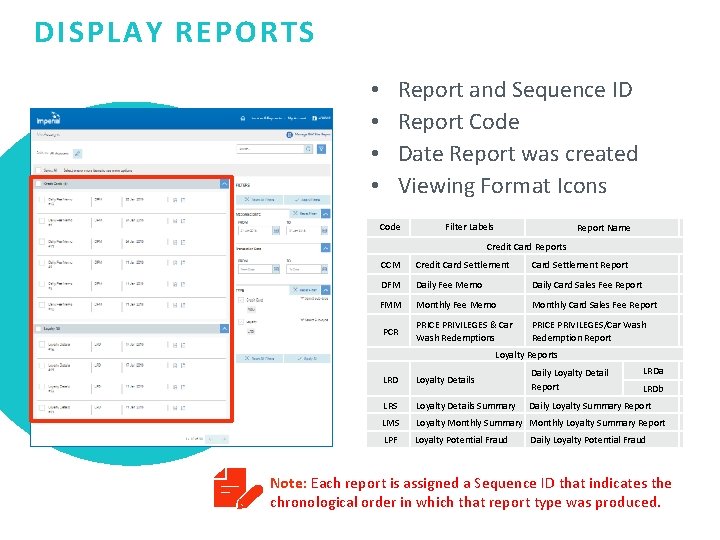Collapse the Record Date filter section
The image size is (720, 540).
click(326, 214)
